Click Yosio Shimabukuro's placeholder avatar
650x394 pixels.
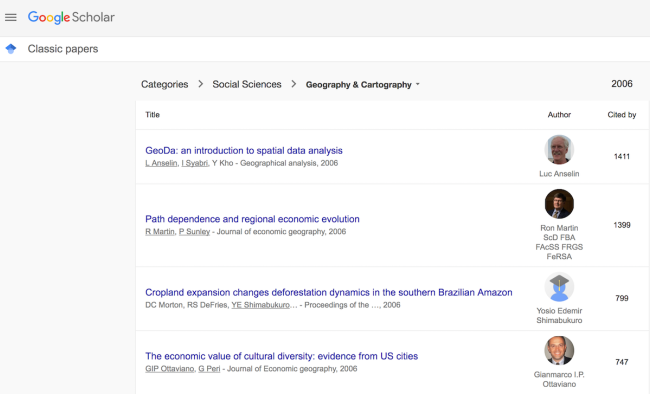click(559, 287)
